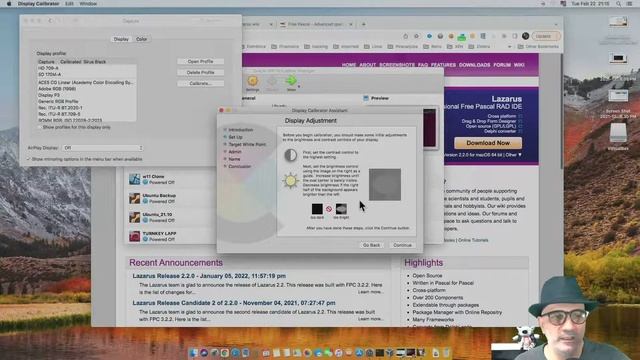Switch to the Color tab
The width and height of the screenshot is (640, 360).
pyautogui.click(x=142, y=39)
